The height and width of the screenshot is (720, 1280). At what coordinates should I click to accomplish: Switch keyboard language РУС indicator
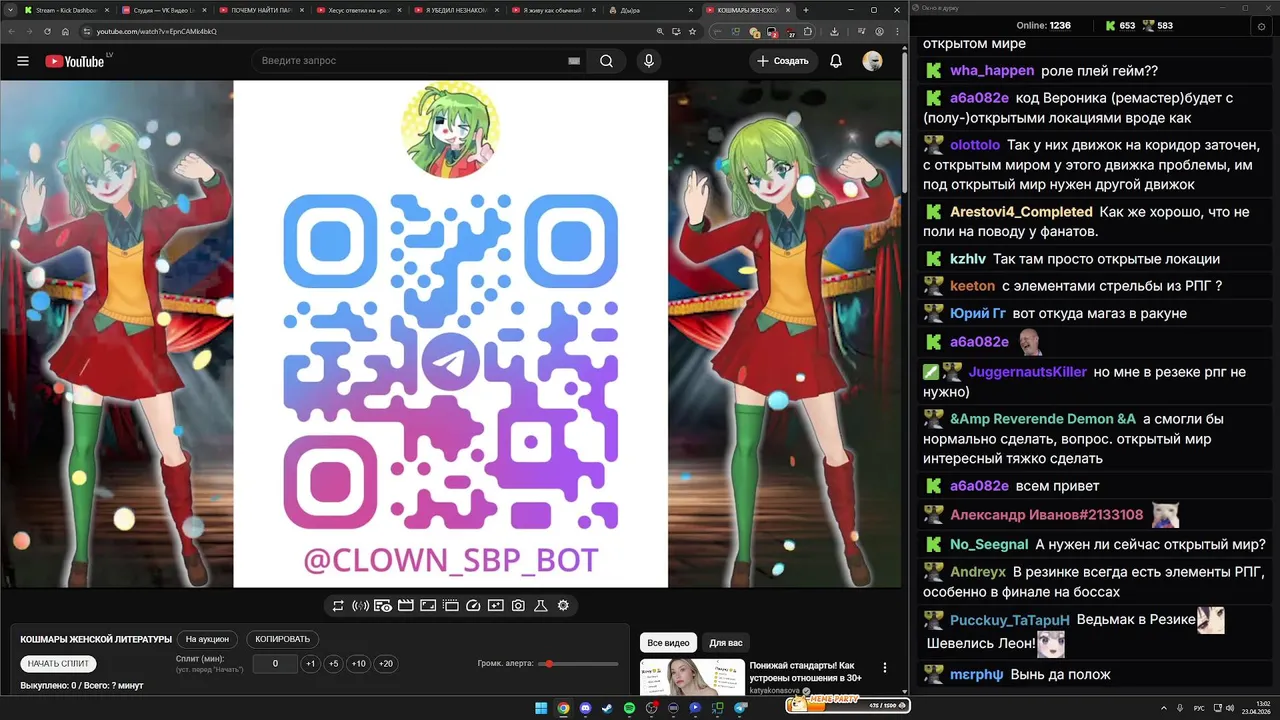[x=1200, y=708]
